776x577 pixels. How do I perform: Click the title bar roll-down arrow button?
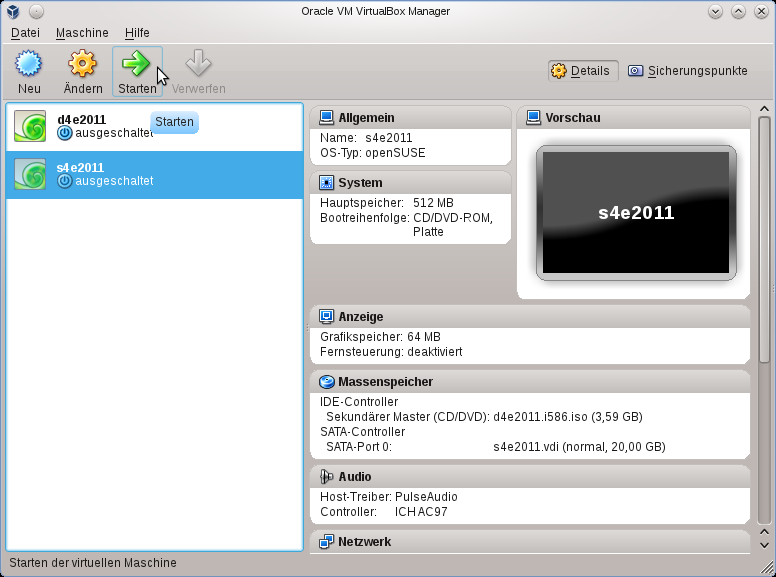(x=715, y=11)
